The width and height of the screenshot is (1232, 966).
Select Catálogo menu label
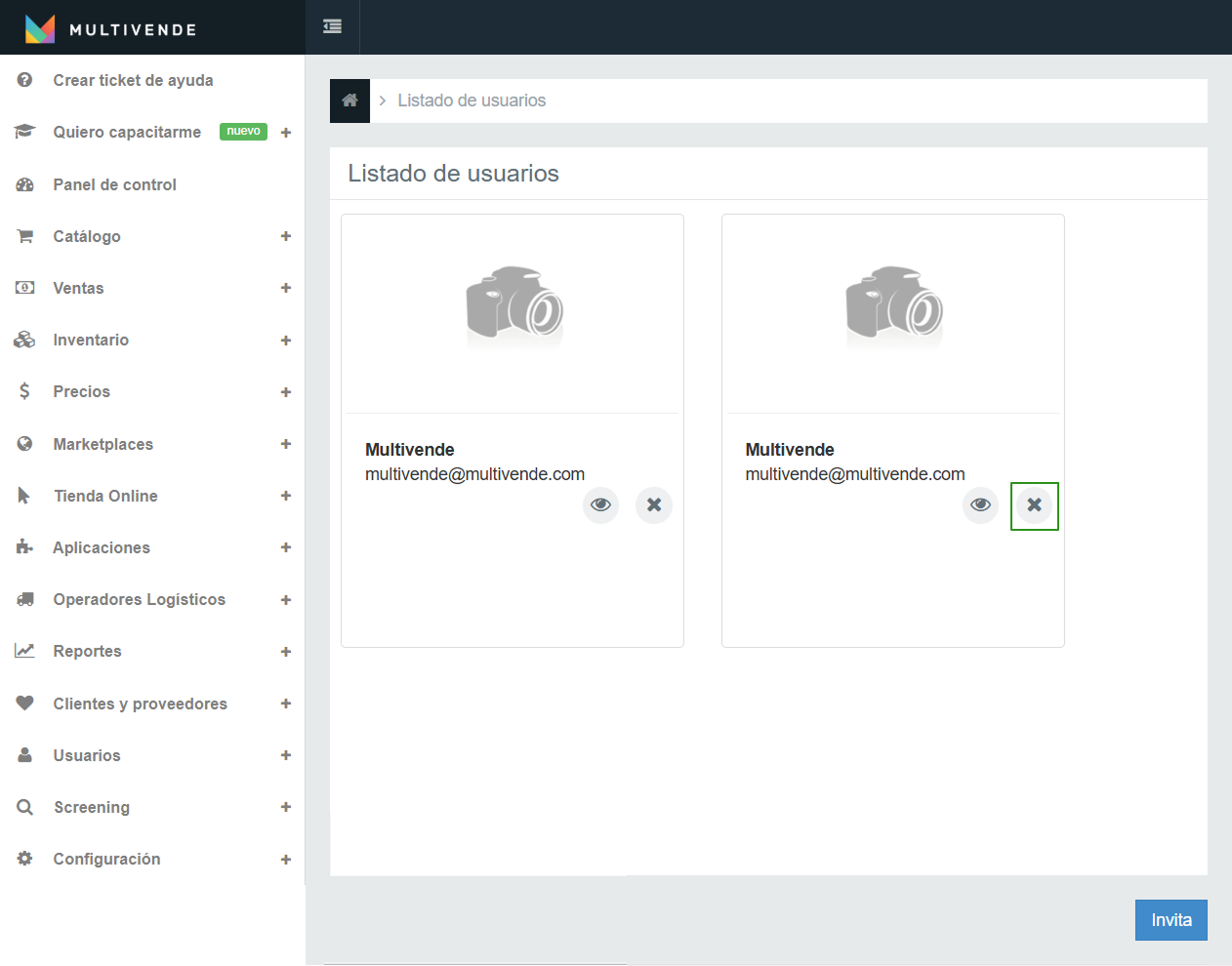tap(87, 236)
